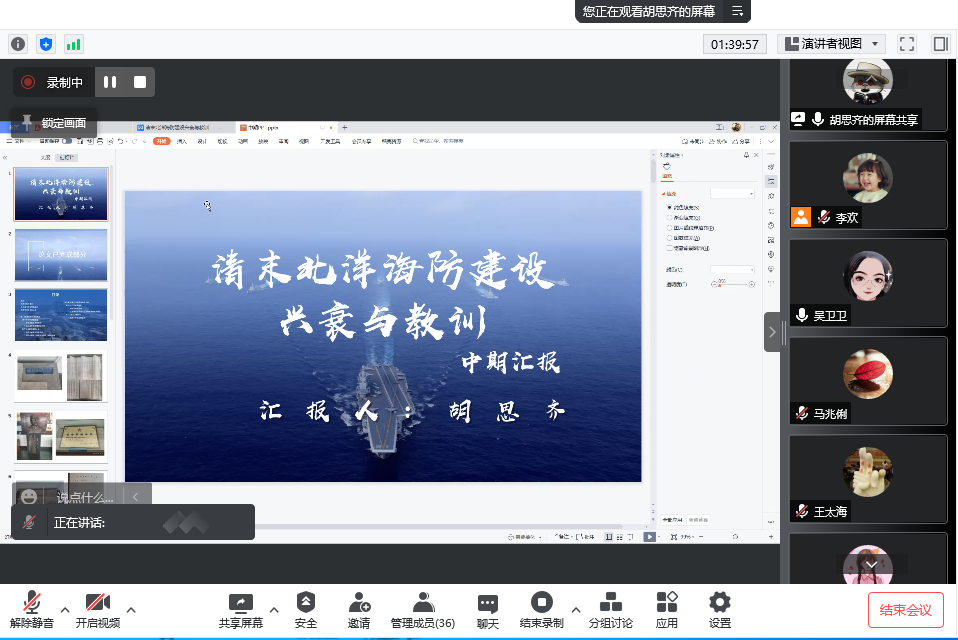
Task: Expand the Speaker View dropdown
Action: [831, 44]
